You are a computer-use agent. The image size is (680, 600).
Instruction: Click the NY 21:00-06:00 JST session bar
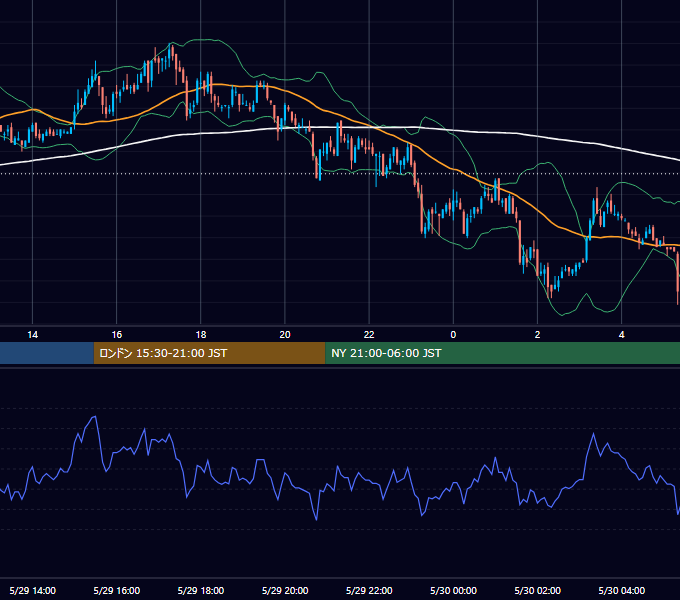pyautogui.click(x=502, y=353)
